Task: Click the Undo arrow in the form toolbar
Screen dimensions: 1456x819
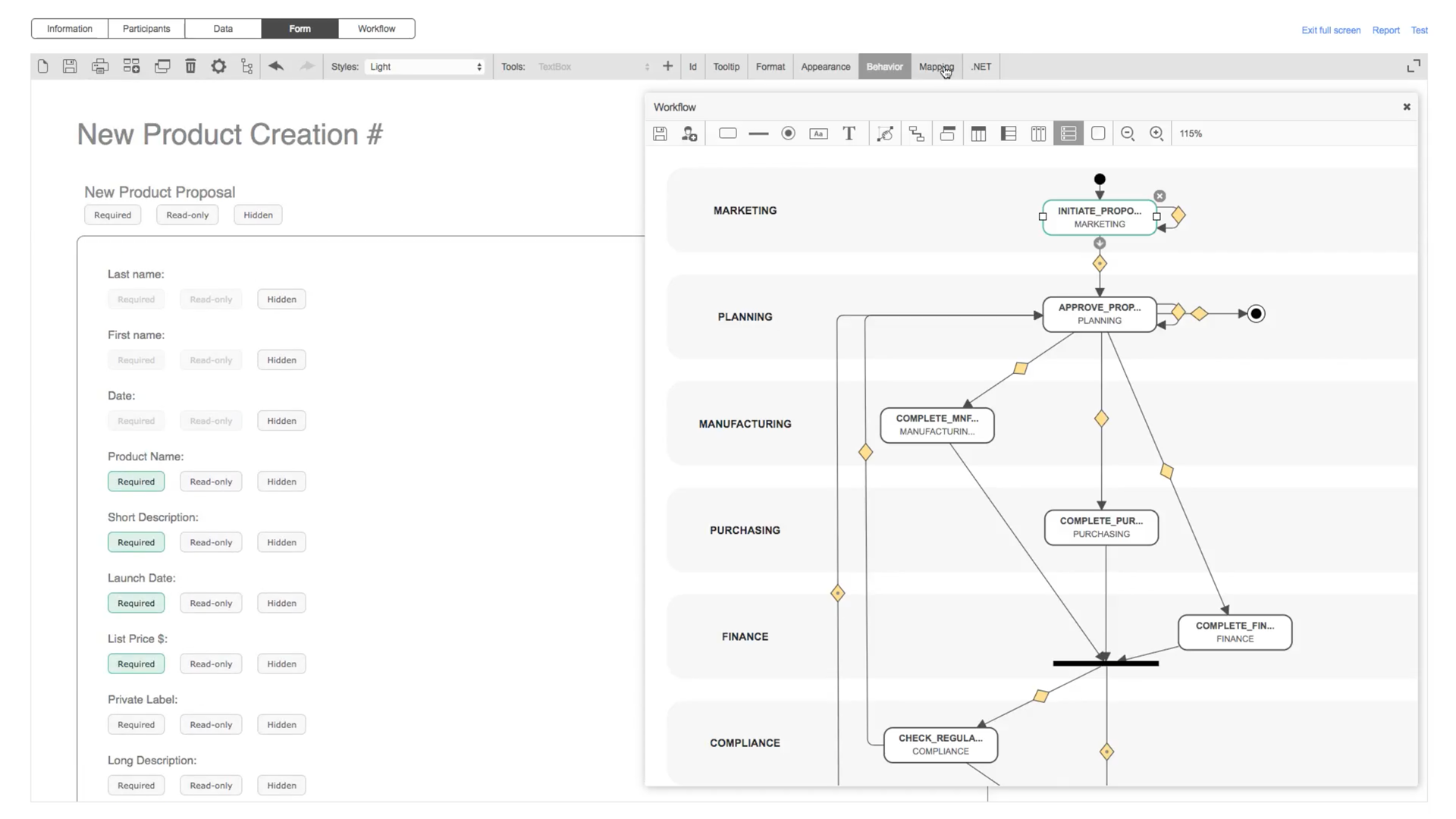Action: pyautogui.click(x=276, y=66)
